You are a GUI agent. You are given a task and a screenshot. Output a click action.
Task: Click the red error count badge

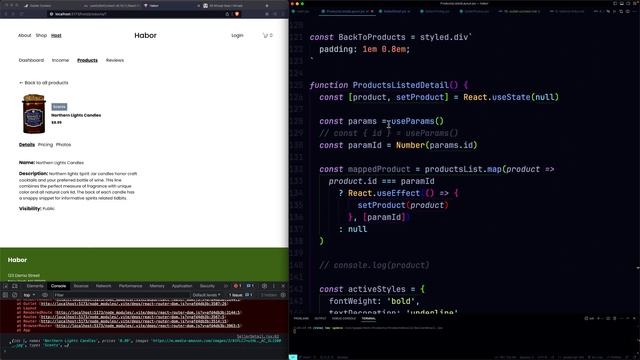[237, 286]
